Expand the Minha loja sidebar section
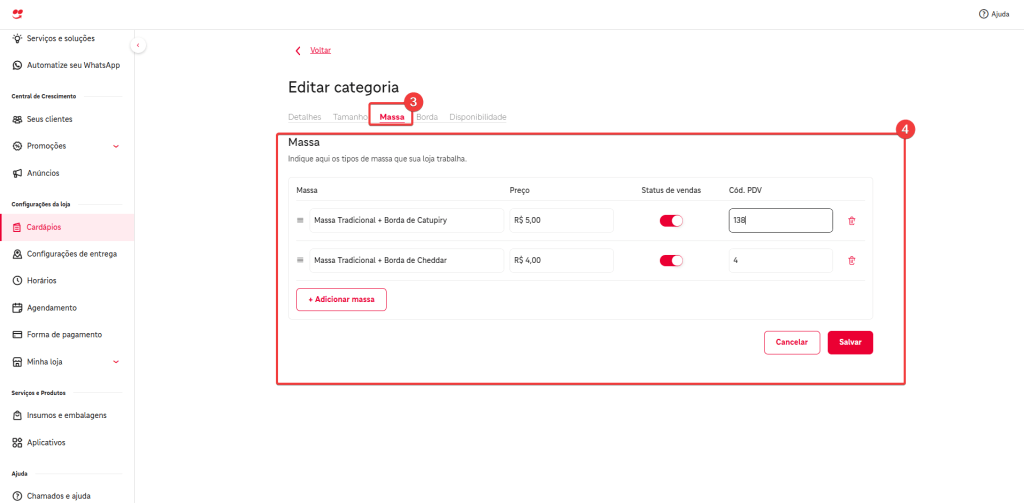Viewport: 1024px width, 503px height. point(115,362)
